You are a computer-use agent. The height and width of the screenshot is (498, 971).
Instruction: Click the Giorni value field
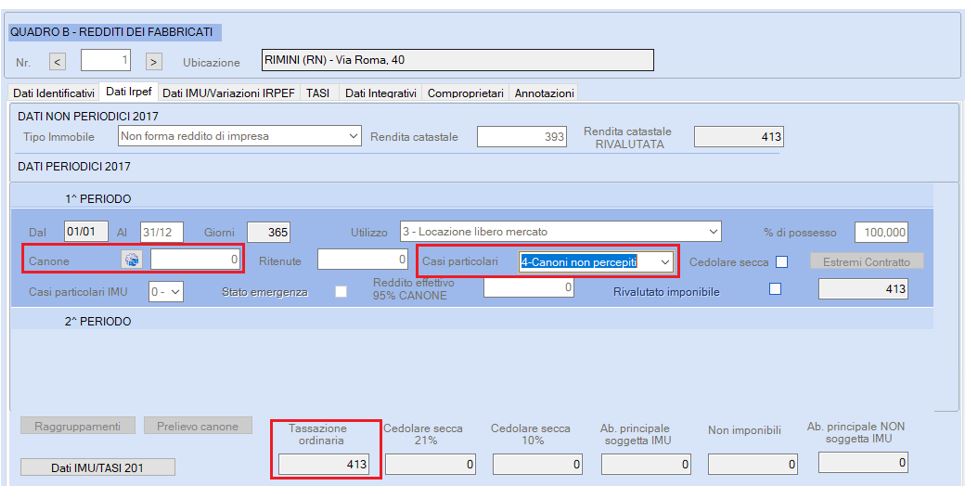[x=269, y=232]
